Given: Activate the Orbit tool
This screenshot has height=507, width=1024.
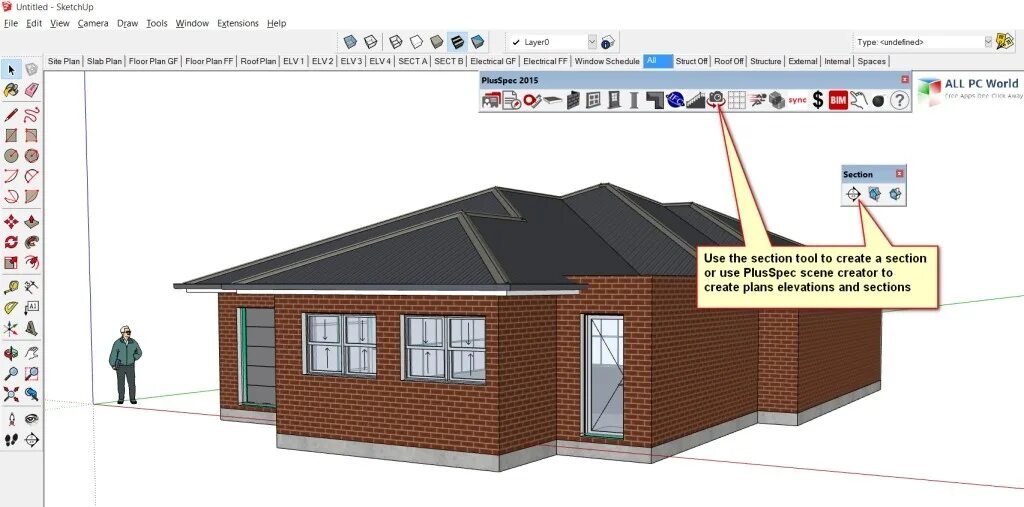Looking at the screenshot, I should coord(11,353).
